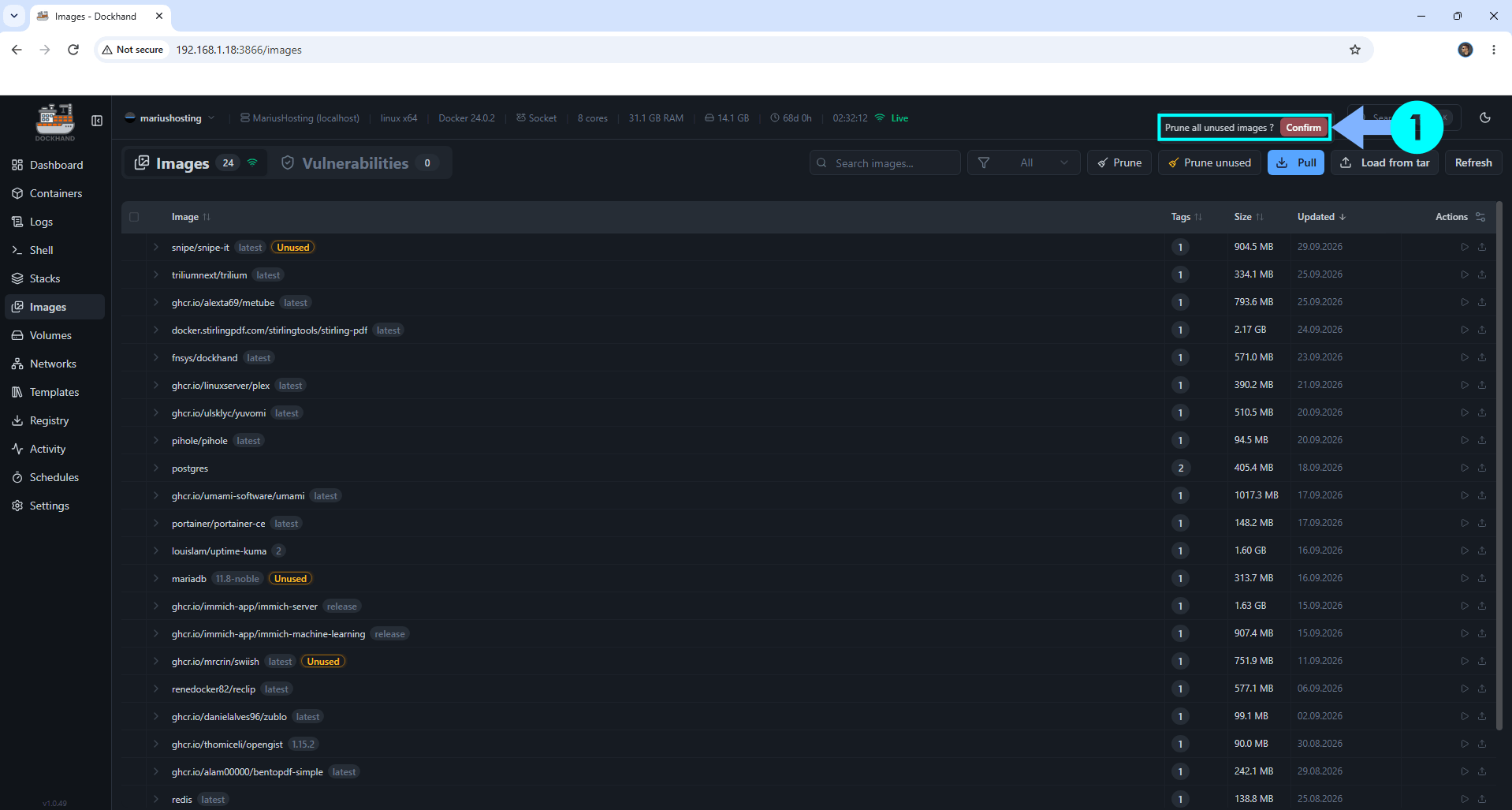Sort by the Tags column

point(1186,217)
